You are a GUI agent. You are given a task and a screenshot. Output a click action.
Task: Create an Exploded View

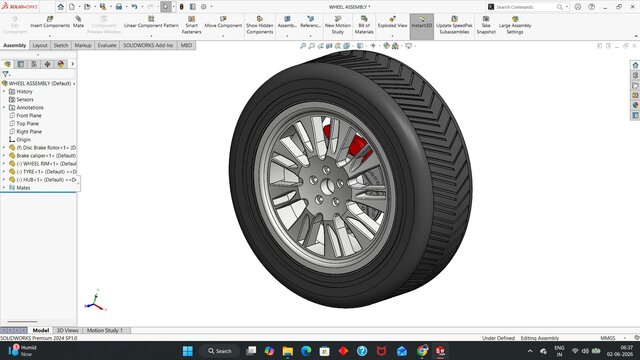tap(392, 22)
